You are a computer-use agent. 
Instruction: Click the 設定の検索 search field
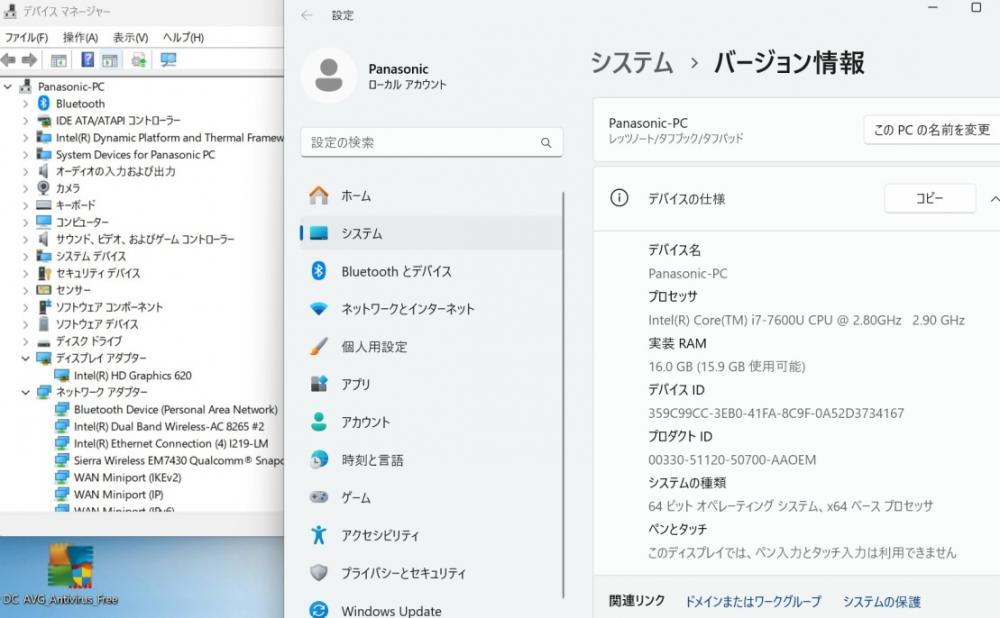click(432, 142)
